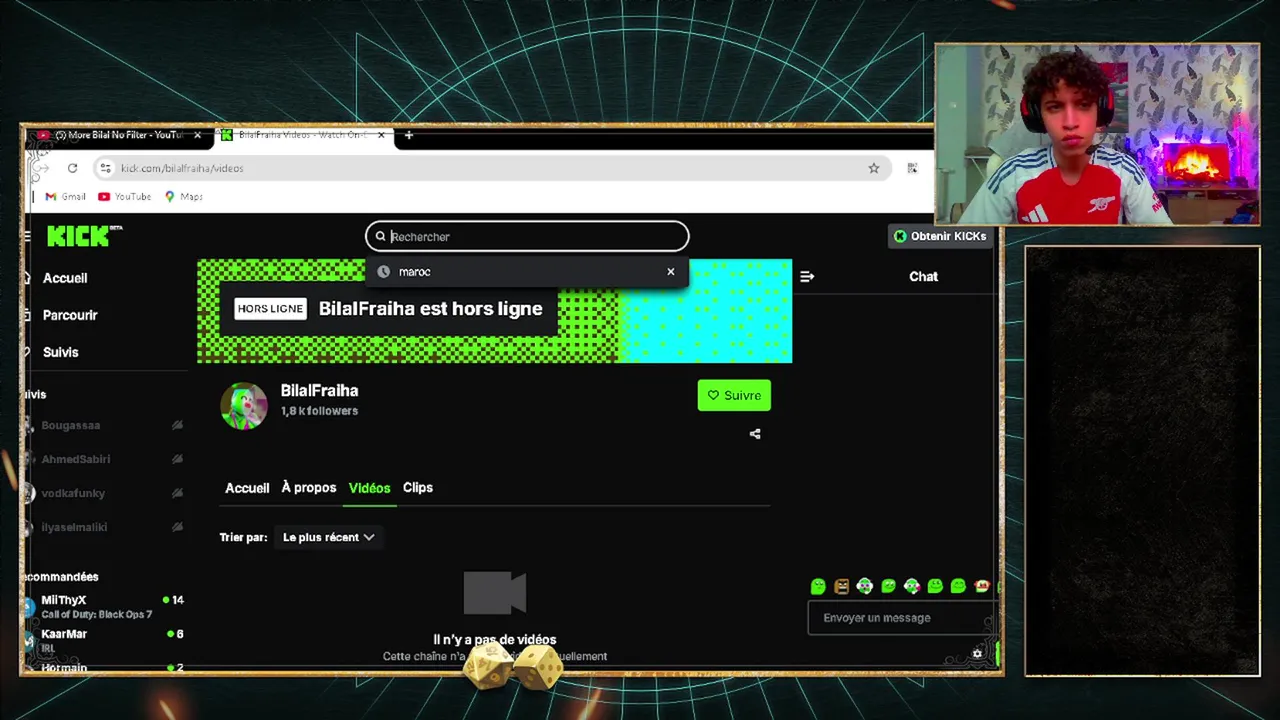Open the Maps bookmark
The width and height of the screenshot is (1280, 720).
(x=184, y=197)
